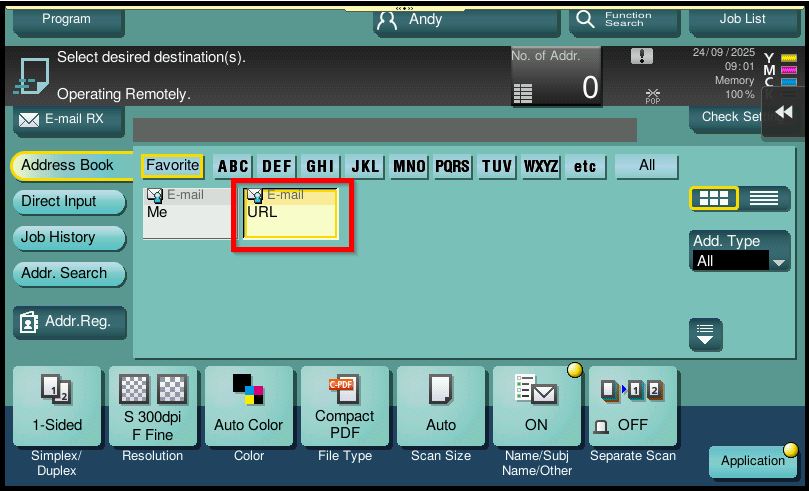Open the Application settings button
The image size is (809, 491).
coord(753,461)
